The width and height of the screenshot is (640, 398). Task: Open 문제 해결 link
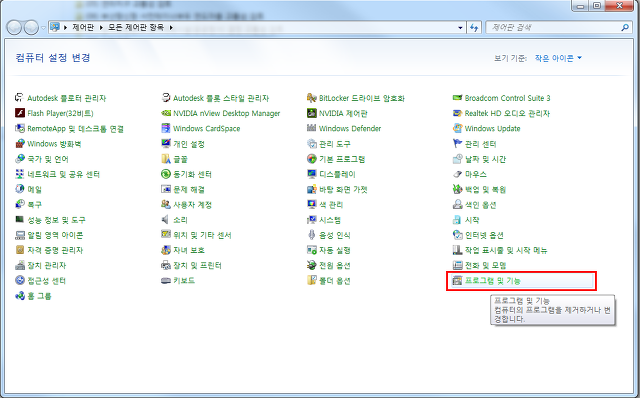tap(189, 189)
